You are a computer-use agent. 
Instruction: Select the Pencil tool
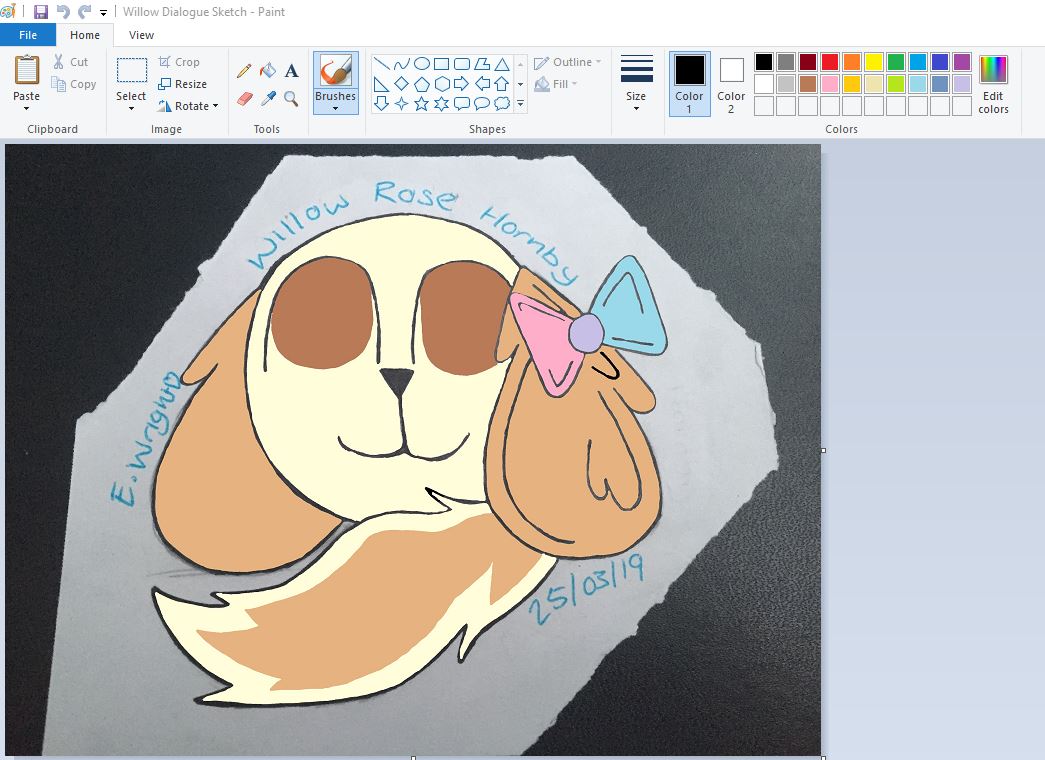click(244, 71)
